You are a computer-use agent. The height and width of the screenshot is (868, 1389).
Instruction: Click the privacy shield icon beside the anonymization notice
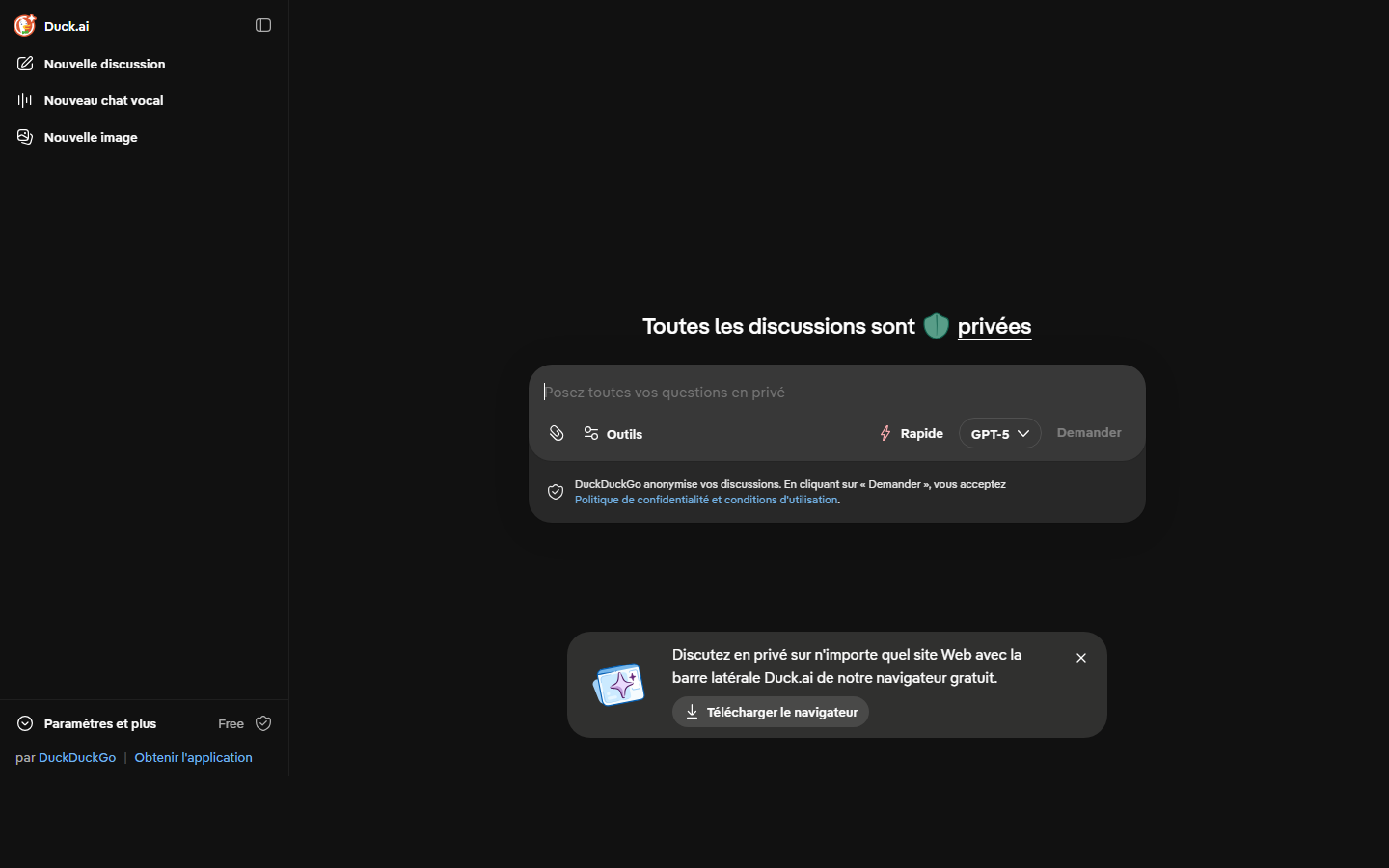coord(556,492)
